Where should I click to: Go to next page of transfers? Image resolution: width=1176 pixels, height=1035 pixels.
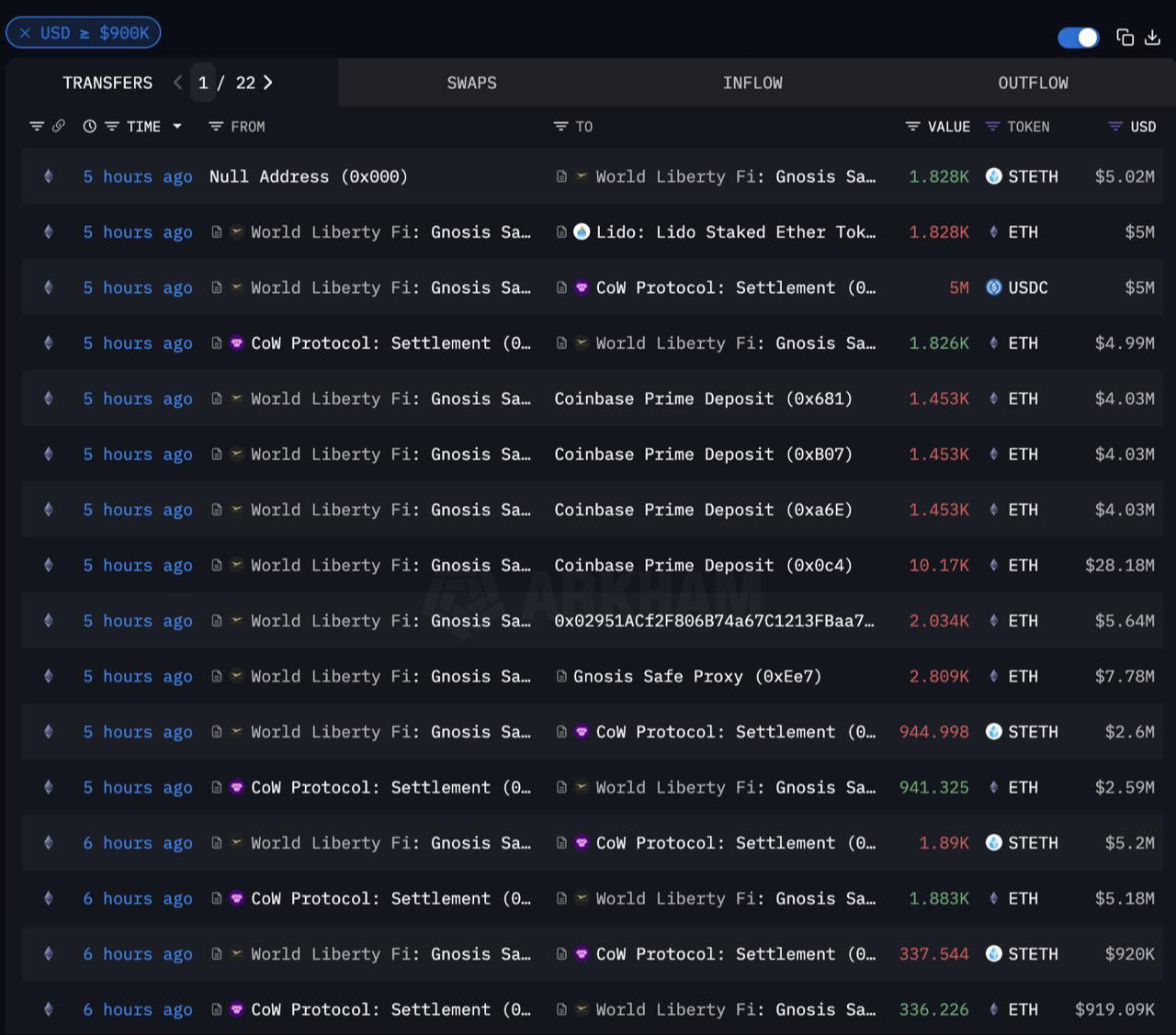267,83
